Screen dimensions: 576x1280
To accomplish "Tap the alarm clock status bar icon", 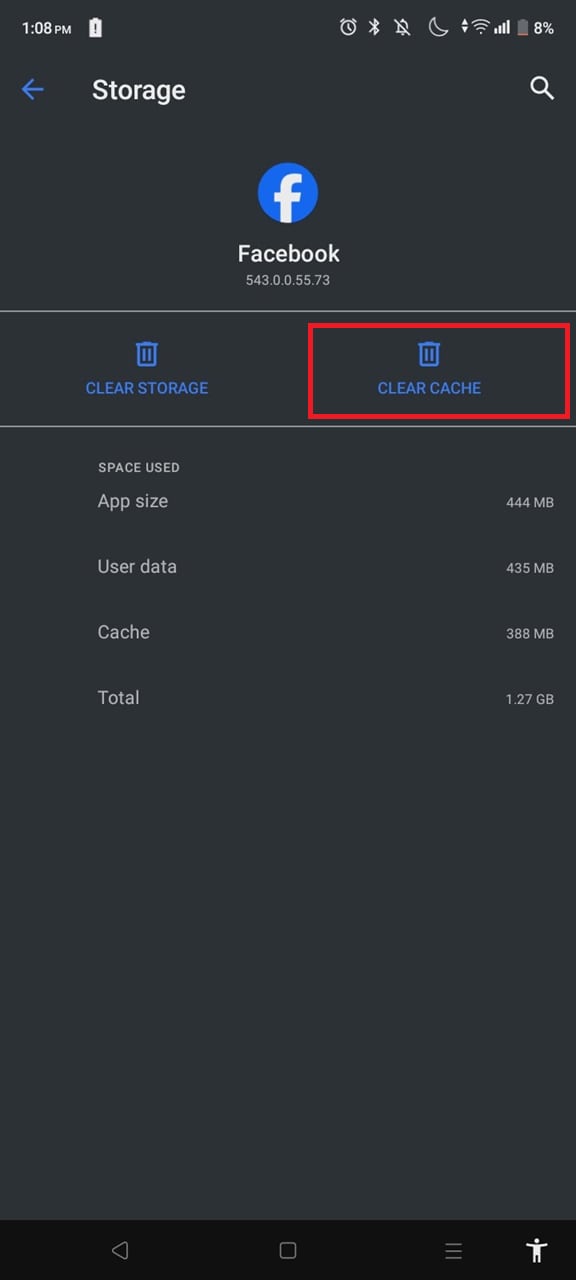I will coord(347,28).
